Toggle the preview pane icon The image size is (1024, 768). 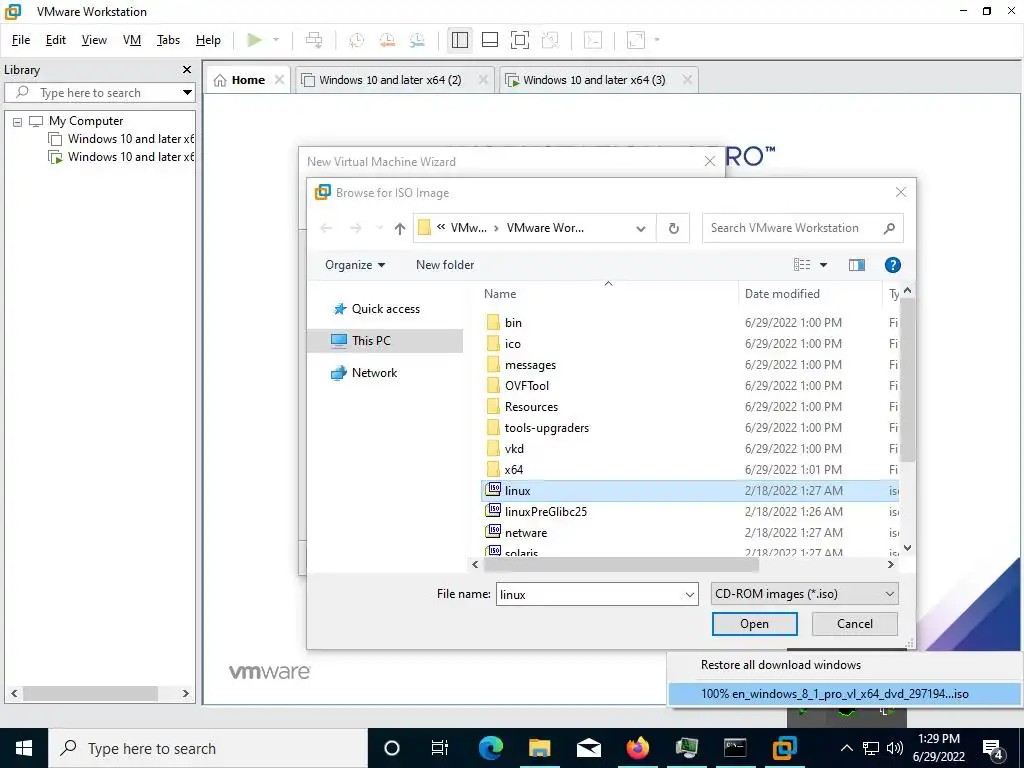pyautogui.click(x=857, y=264)
